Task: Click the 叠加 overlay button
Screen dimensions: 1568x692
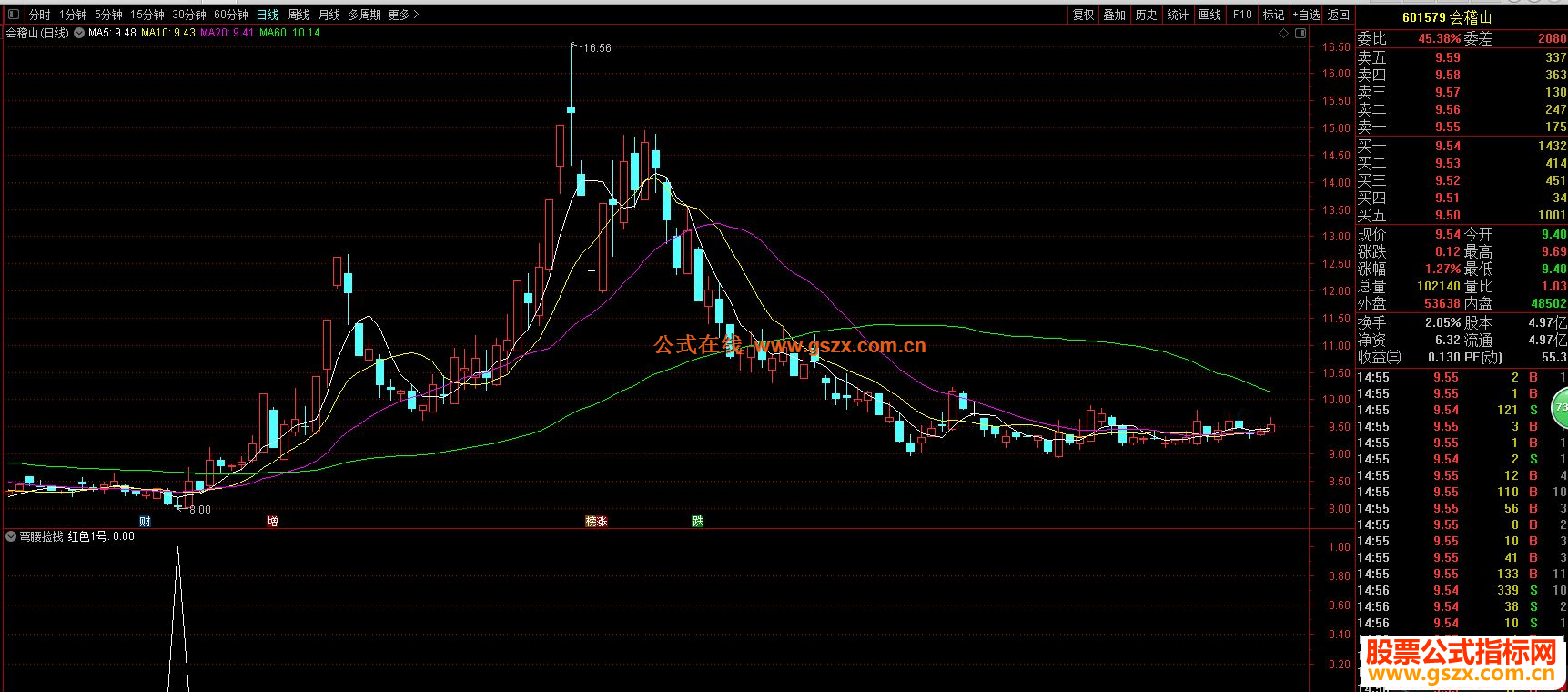Action: click(x=1115, y=15)
